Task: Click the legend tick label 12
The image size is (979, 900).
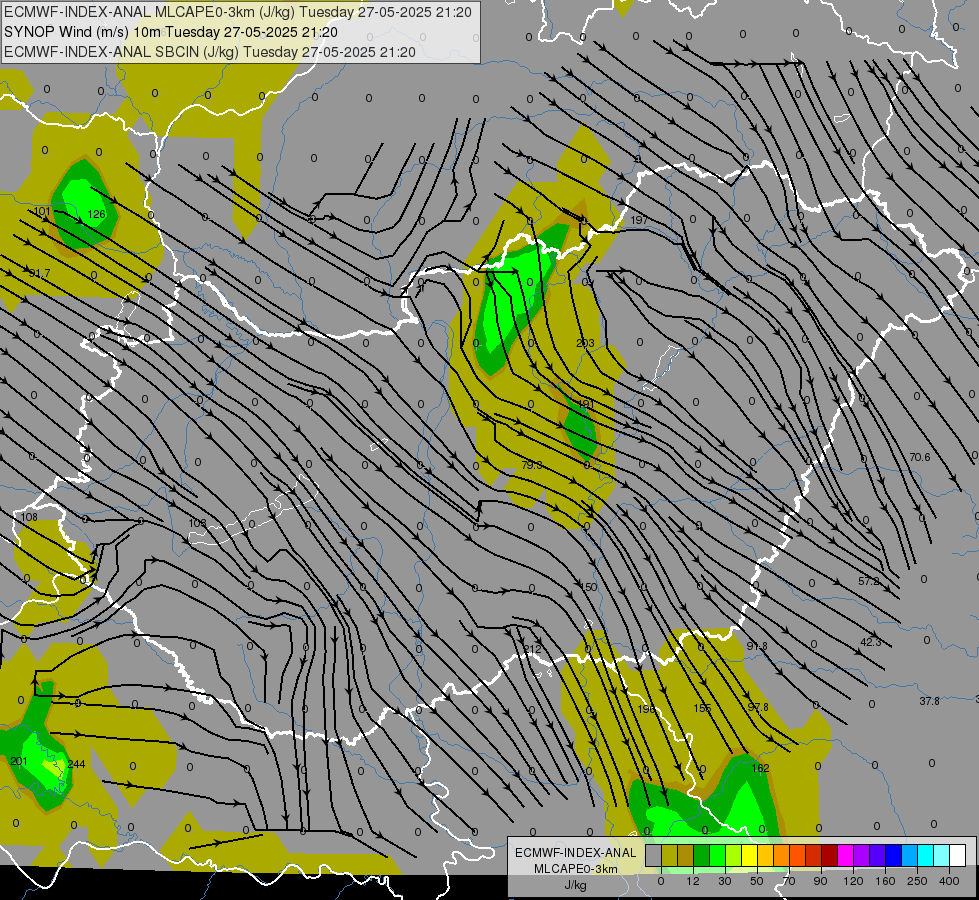Action: [692, 881]
